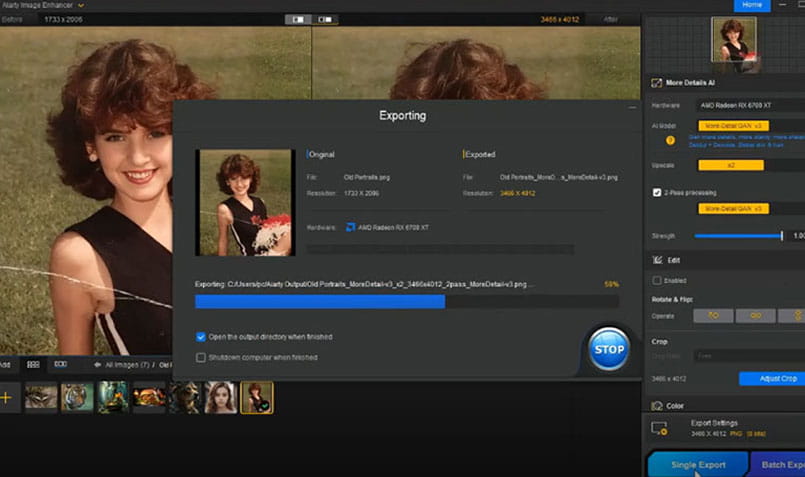Image resolution: width=805 pixels, height=477 pixels.
Task: Click the back arrow beside All Images
Action: click(97, 365)
